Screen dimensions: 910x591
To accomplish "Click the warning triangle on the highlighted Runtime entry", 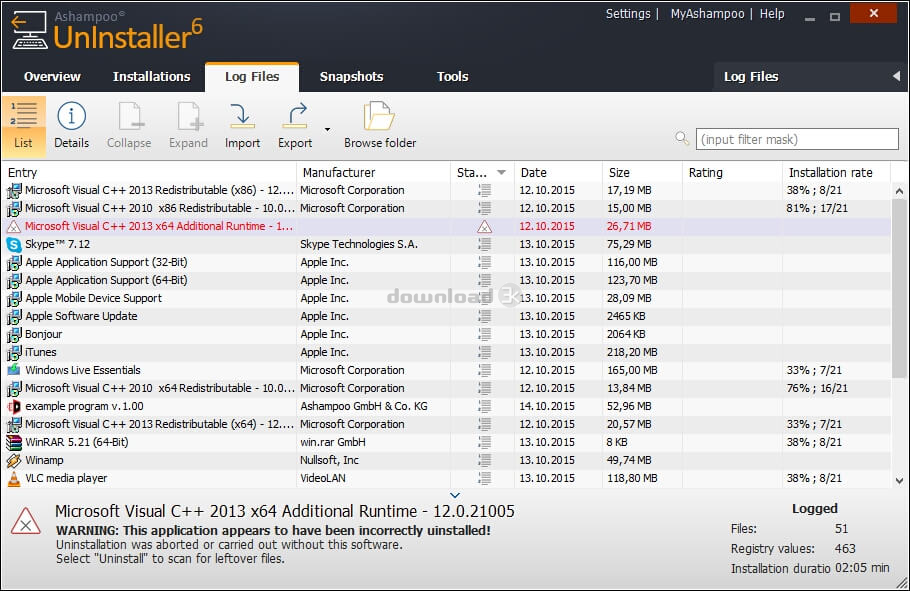I will pyautogui.click(x=12, y=226).
